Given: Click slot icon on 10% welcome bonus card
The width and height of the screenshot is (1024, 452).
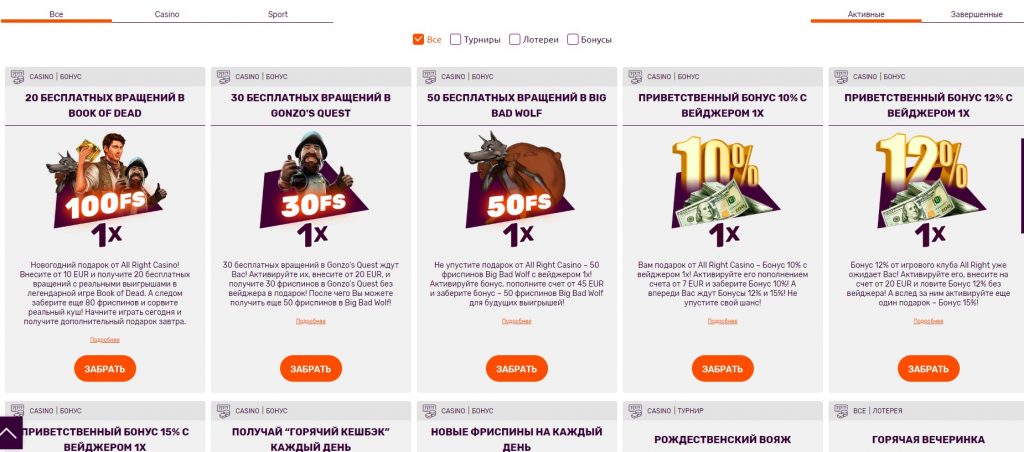Looking at the screenshot, I should [x=635, y=77].
